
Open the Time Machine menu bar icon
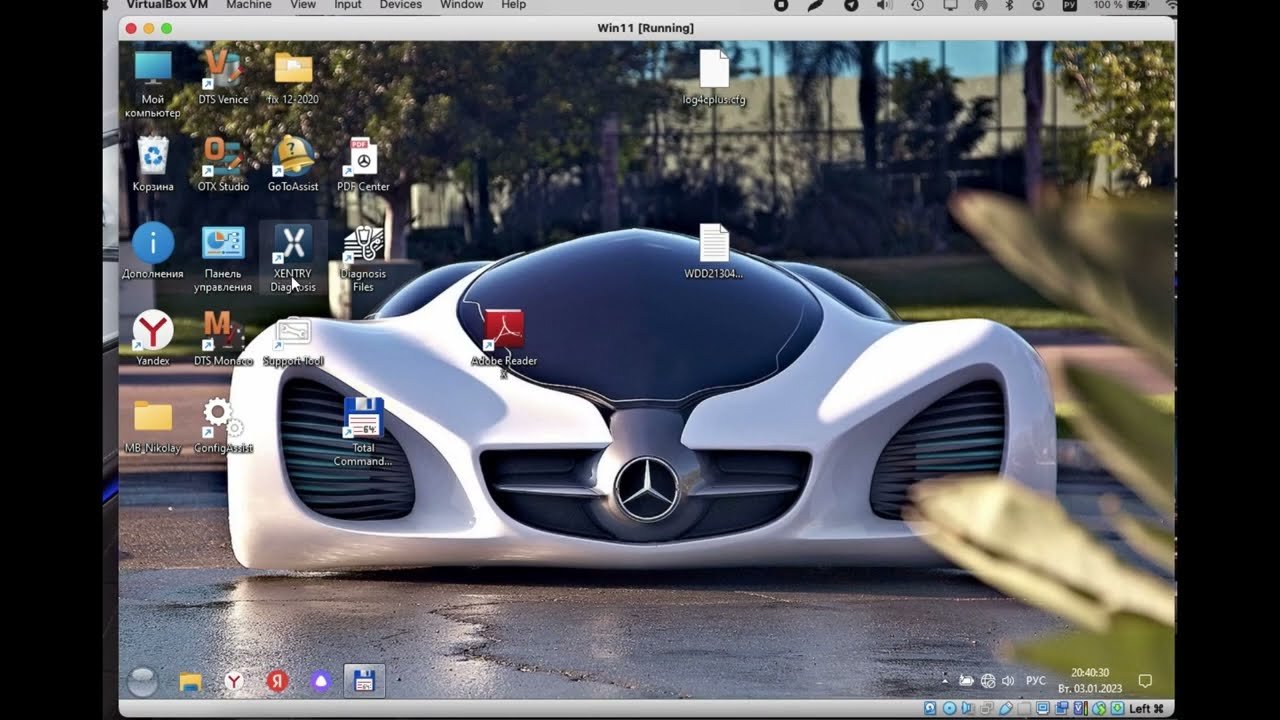pos(918,5)
